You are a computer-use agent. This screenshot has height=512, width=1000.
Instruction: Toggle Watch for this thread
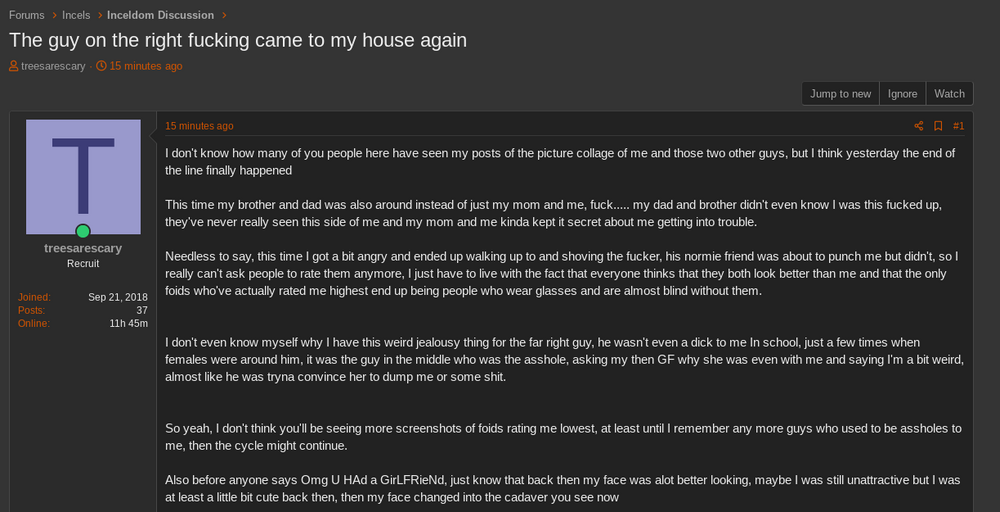pyautogui.click(x=949, y=94)
